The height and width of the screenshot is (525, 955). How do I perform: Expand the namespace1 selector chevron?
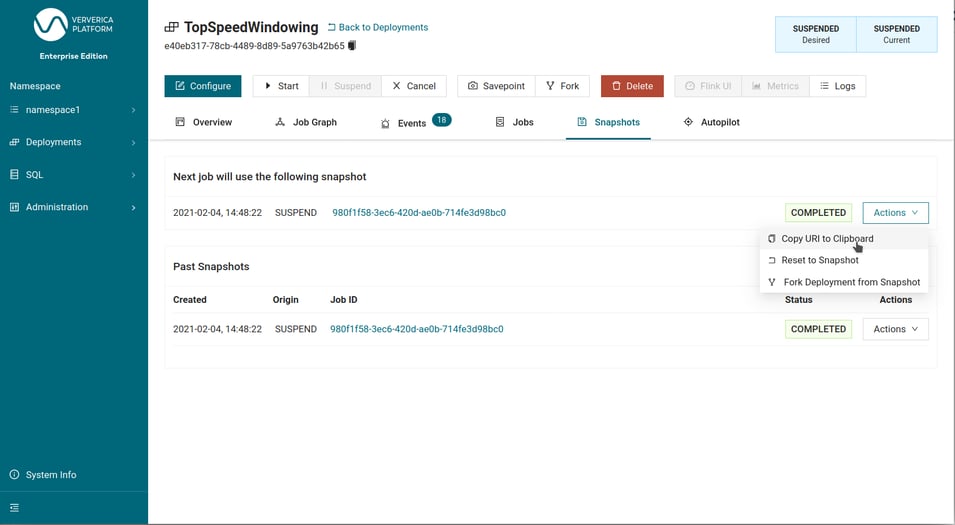(x=133, y=110)
